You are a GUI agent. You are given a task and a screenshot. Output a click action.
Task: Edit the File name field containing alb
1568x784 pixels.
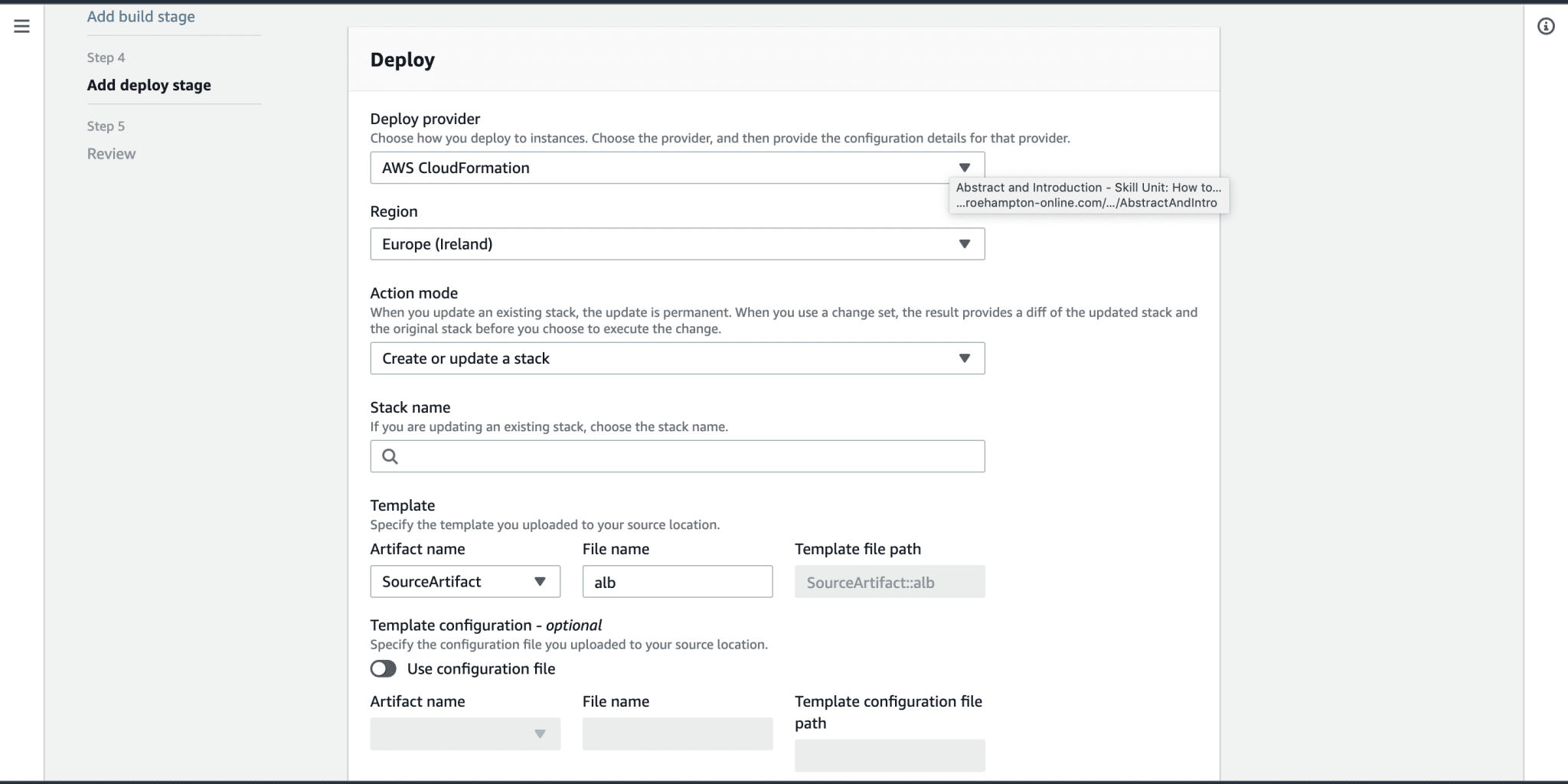677,582
